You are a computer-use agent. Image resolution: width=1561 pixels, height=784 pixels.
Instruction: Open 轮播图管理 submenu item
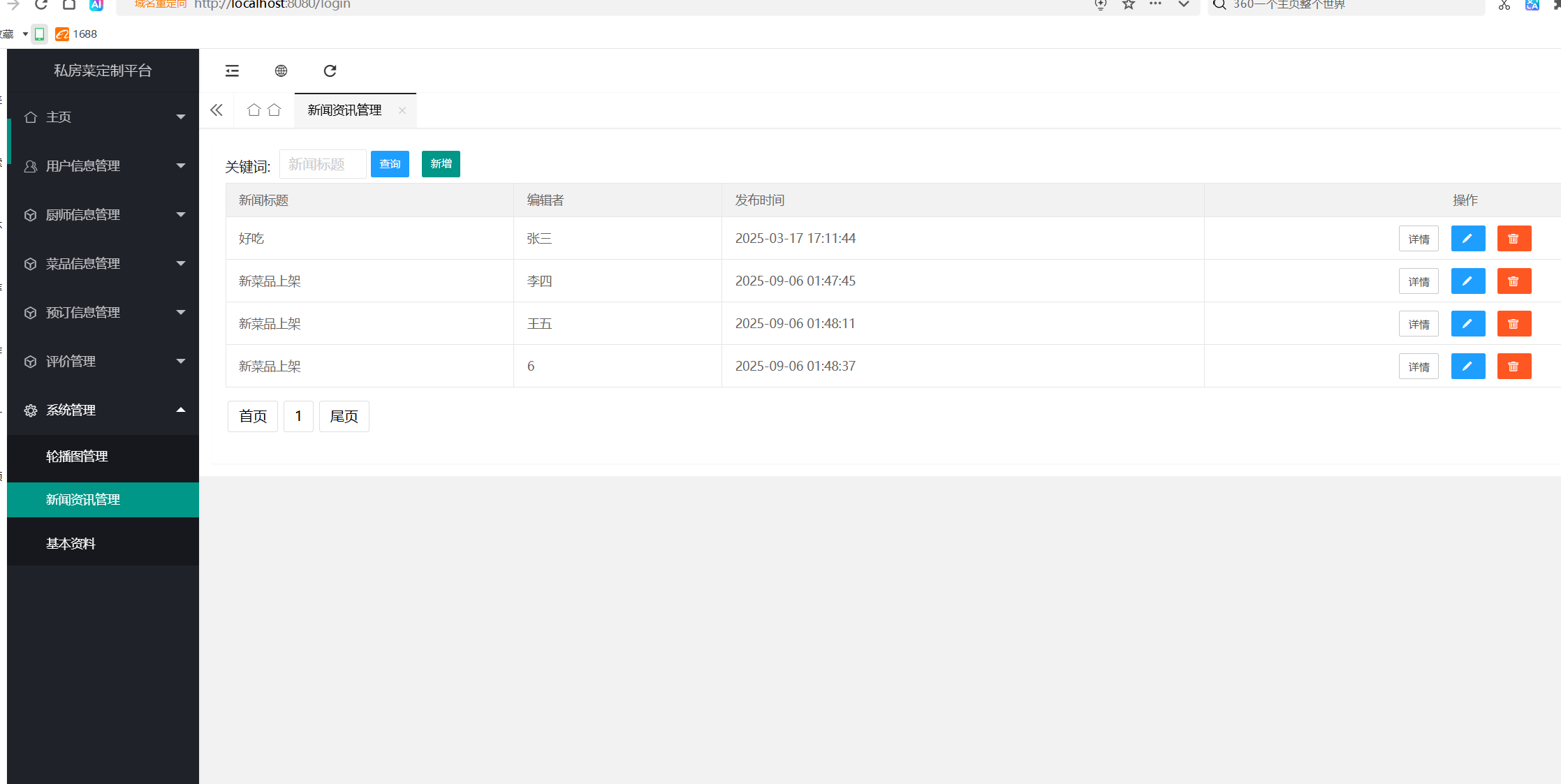tap(77, 457)
